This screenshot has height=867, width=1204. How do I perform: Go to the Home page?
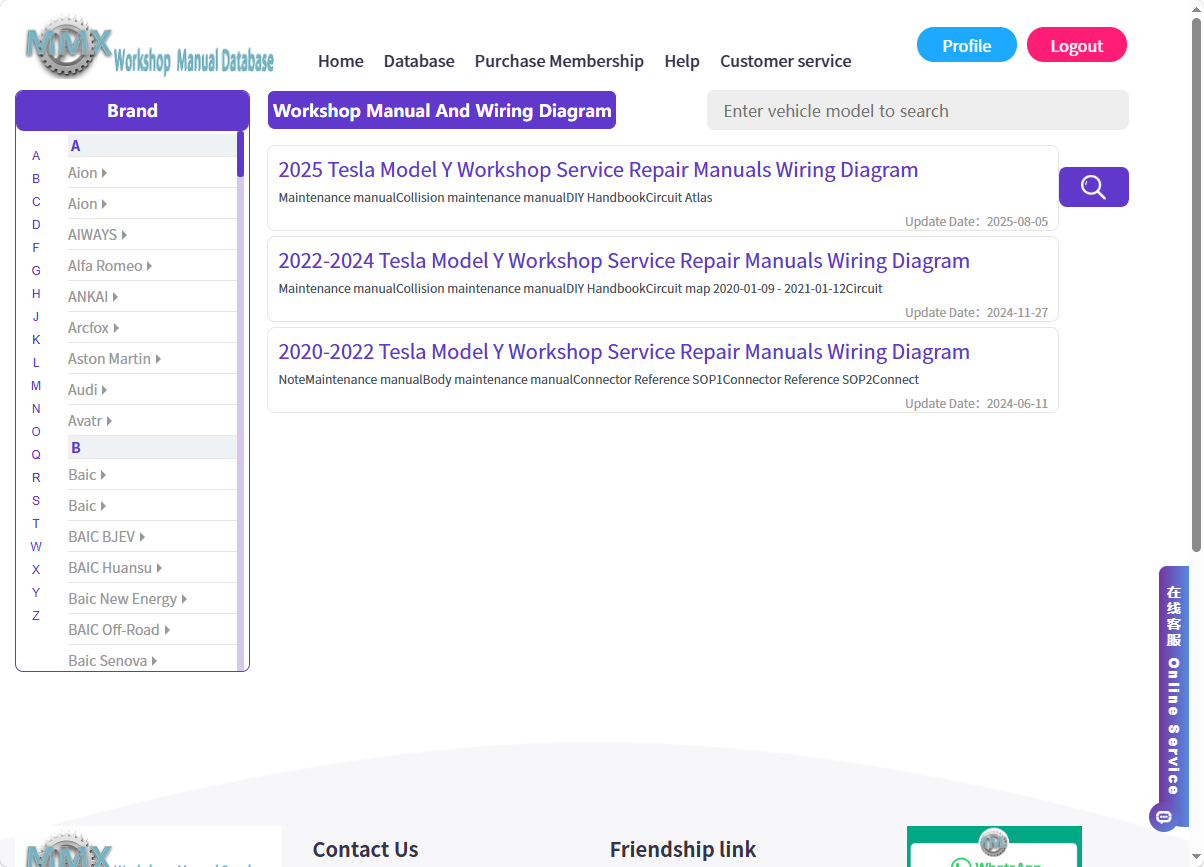(341, 61)
